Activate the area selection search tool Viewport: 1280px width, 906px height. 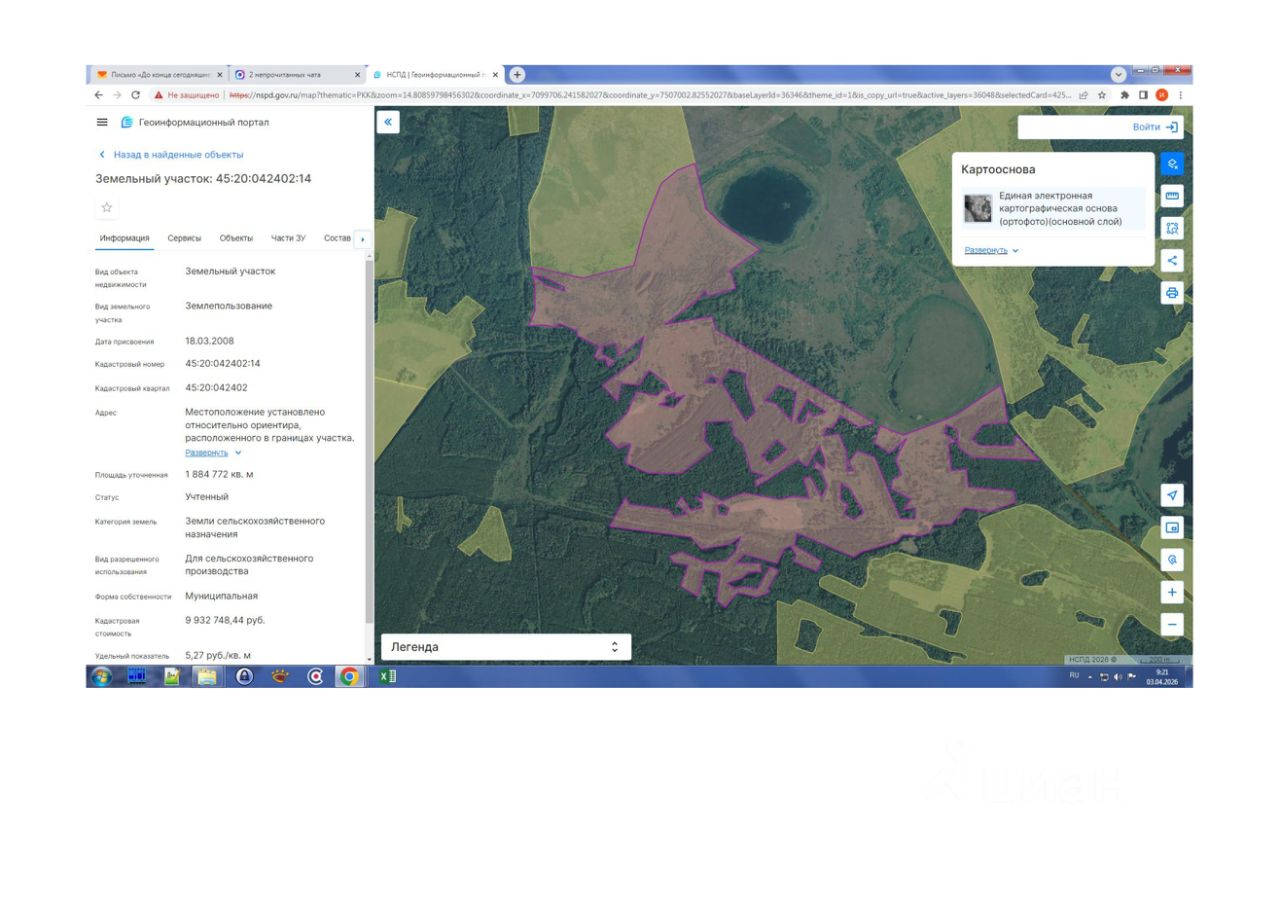tap(1172, 228)
